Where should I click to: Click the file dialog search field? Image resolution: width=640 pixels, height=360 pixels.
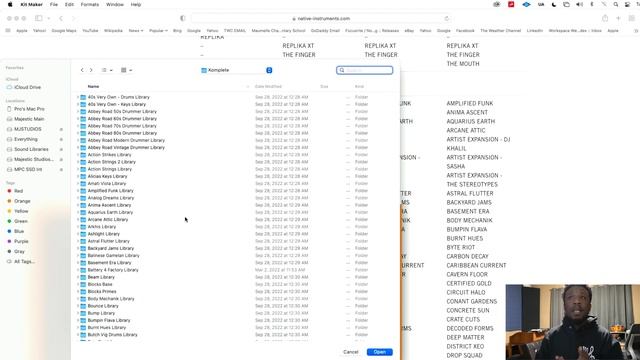(364, 70)
